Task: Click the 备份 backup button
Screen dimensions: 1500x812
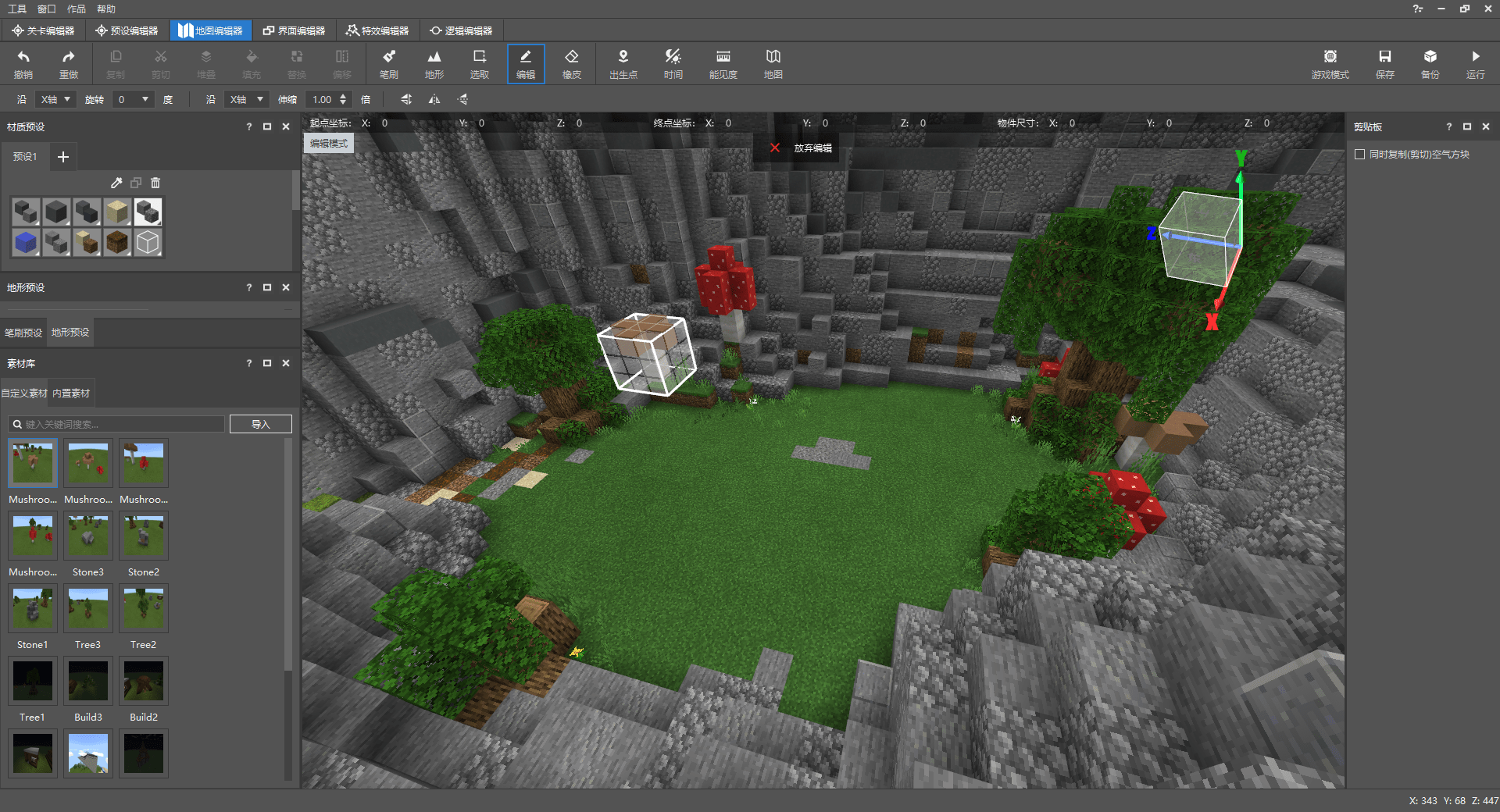Action: (x=1430, y=64)
